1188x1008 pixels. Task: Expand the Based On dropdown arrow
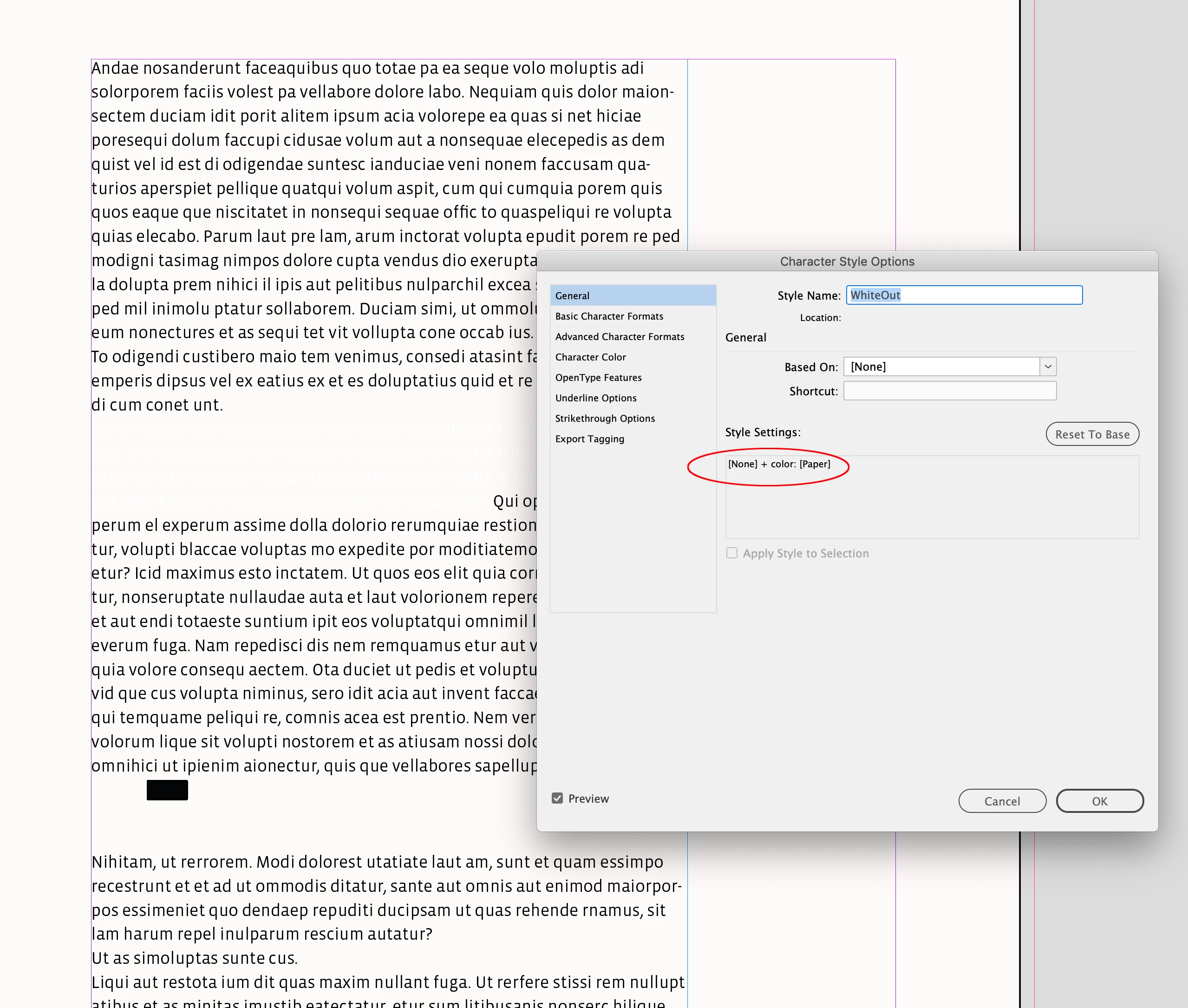tap(1047, 367)
